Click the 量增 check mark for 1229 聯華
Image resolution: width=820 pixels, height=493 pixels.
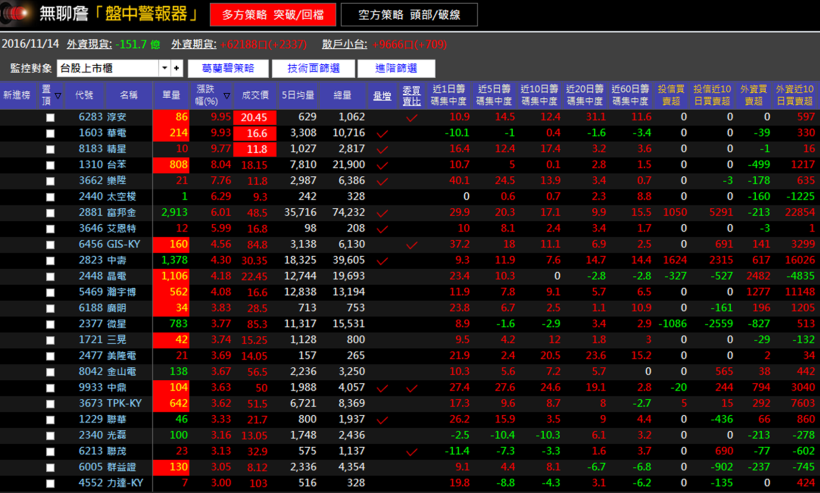382,420
